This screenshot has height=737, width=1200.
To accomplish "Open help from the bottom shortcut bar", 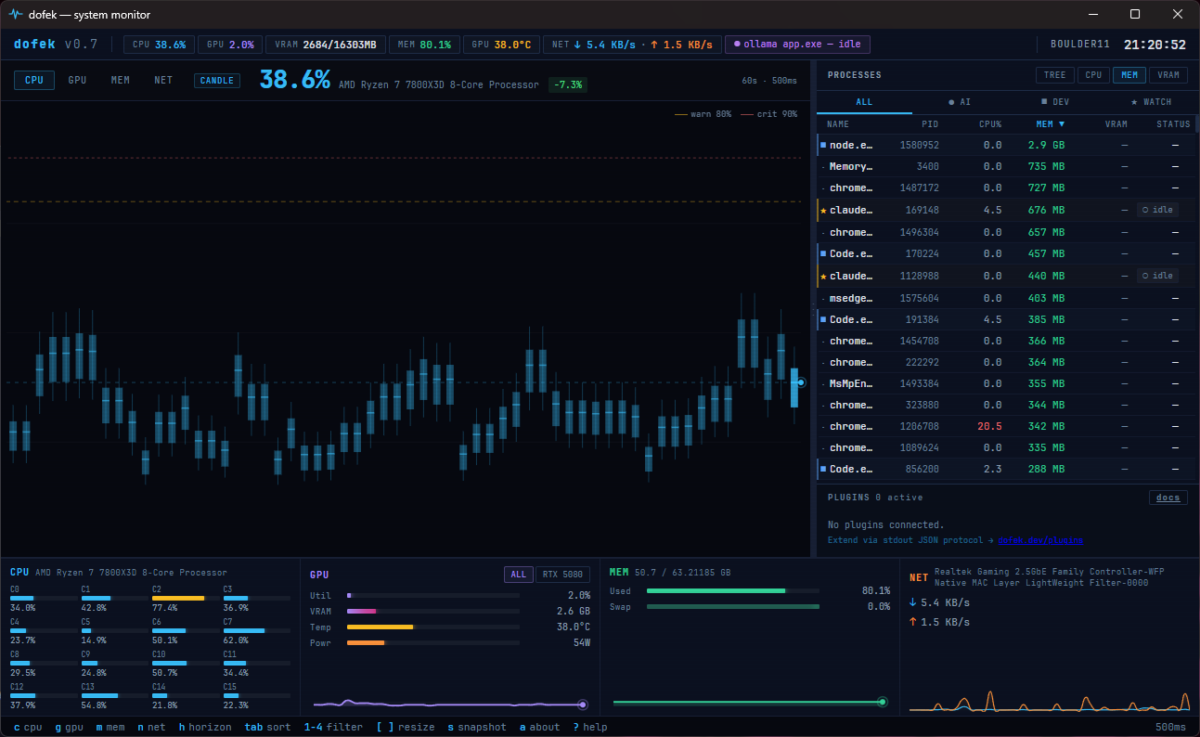I will tap(590, 727).
